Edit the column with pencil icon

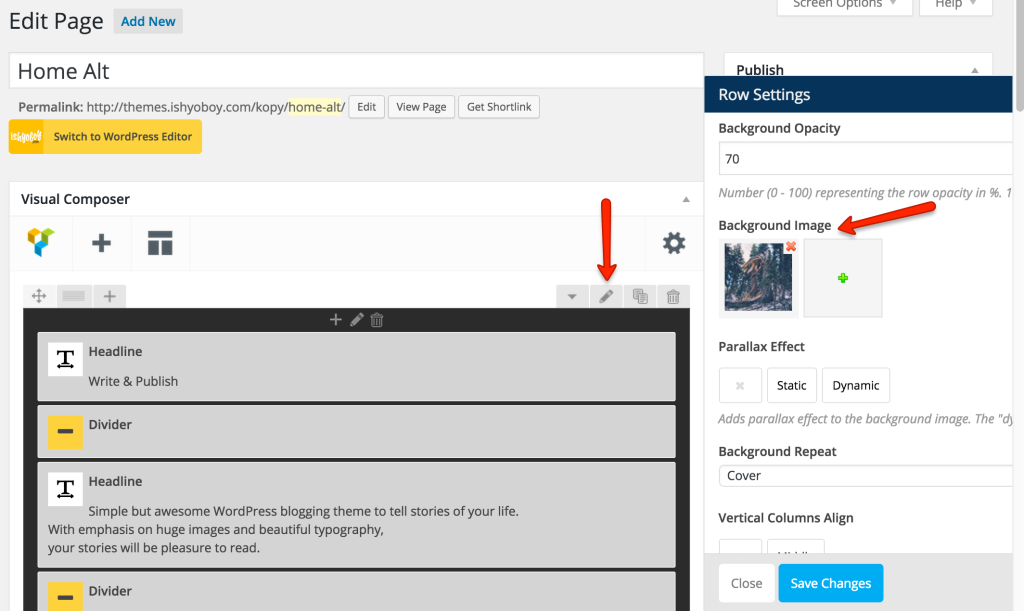[357, 320]
